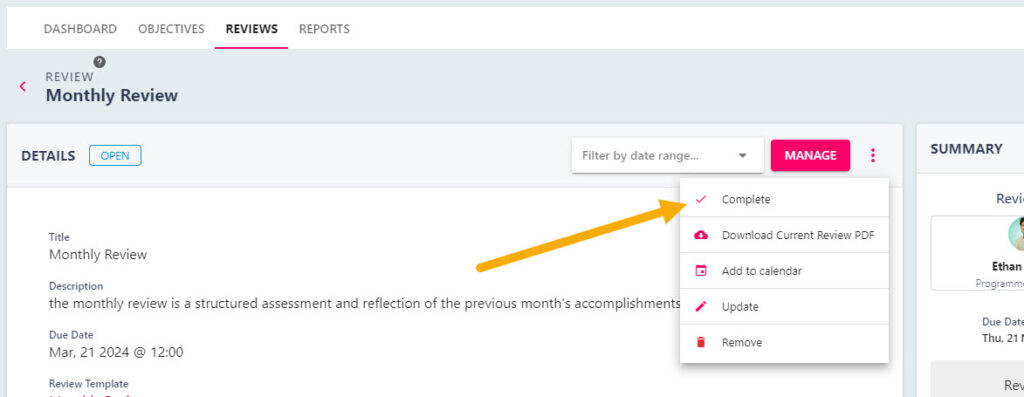Select the Reviews tab
1024x397 pixels.
pos(251,29)
